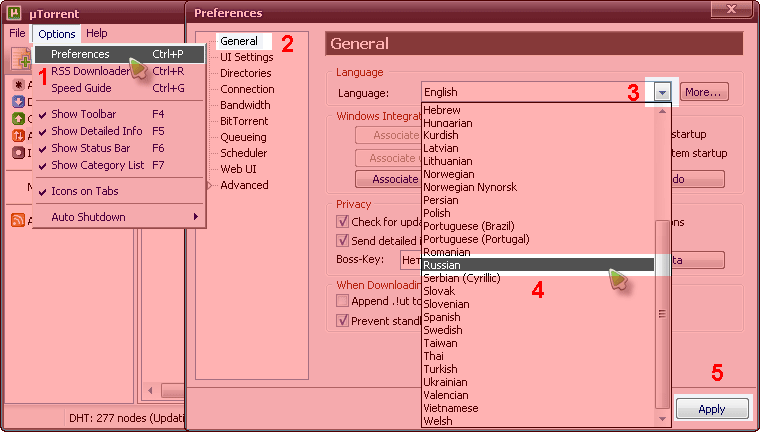
Task: Toggle Prevent standby checkbox
Action: (x=343, y=320)
